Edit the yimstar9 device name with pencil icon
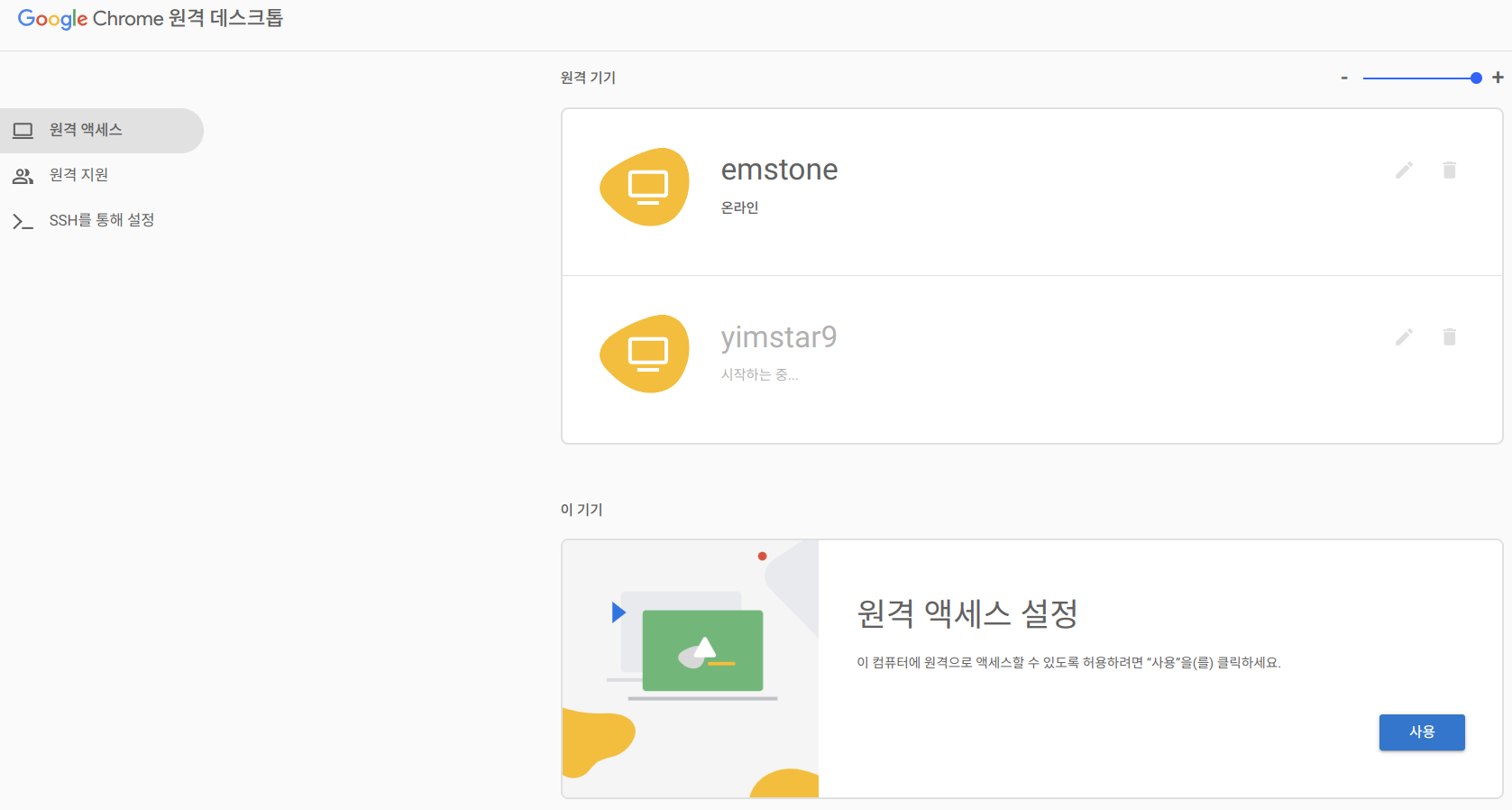Viewport: 1512px width, 810px height. (1404, 336)
